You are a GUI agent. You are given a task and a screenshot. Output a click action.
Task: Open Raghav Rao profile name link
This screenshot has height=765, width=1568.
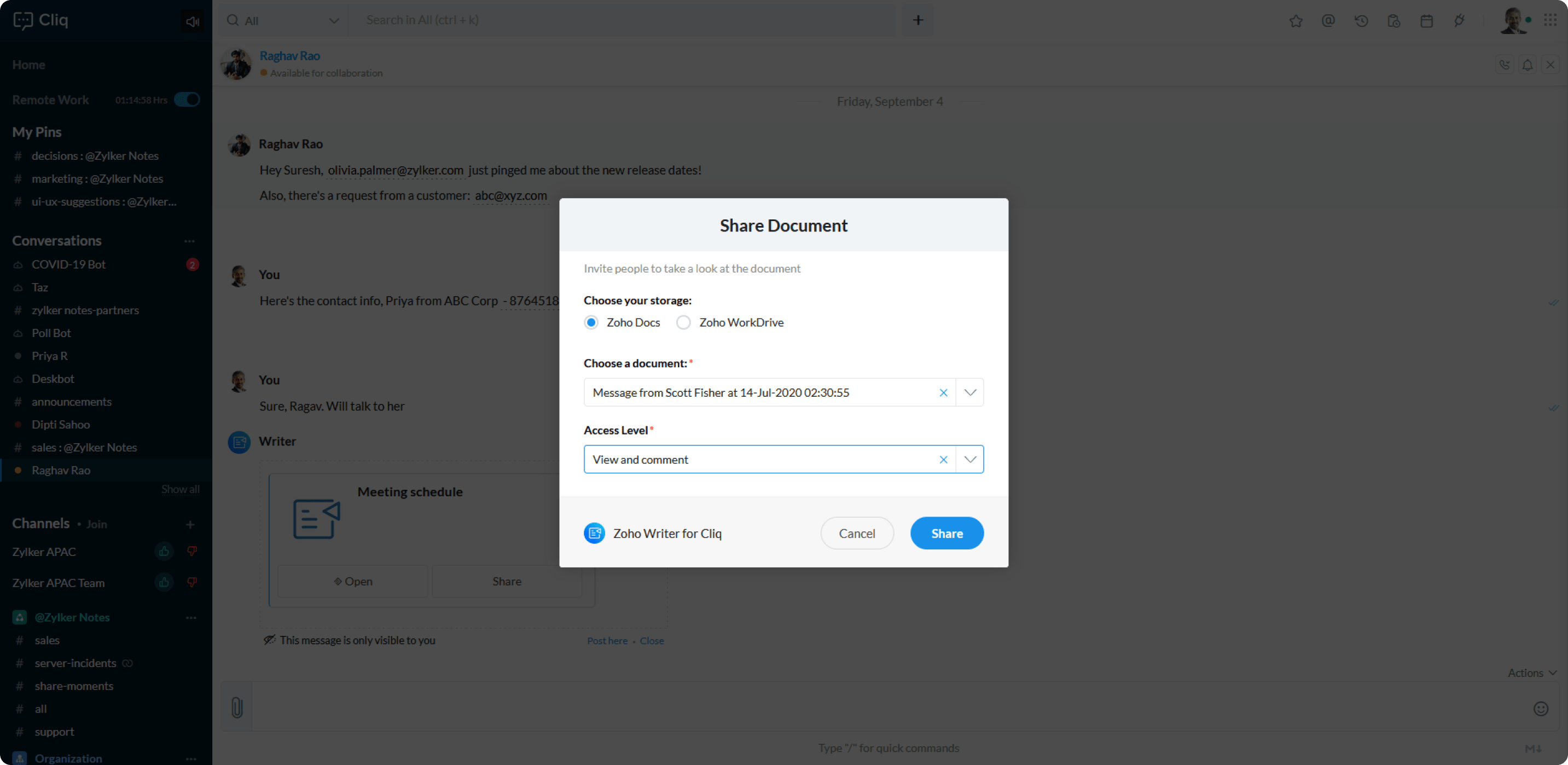point(290,55)
